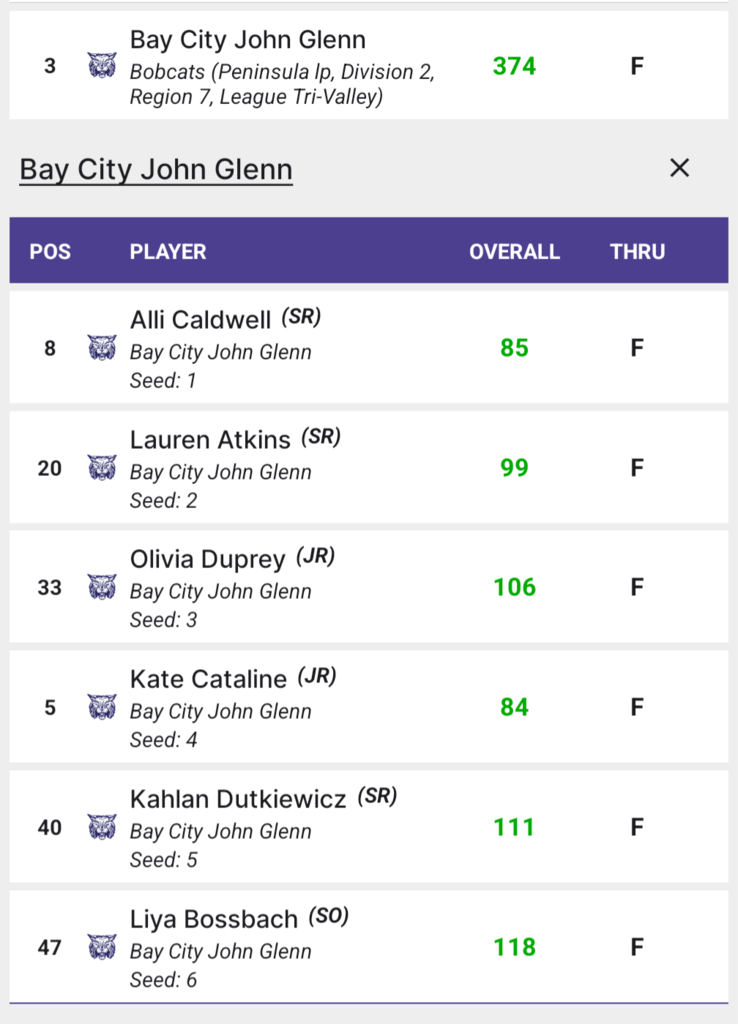Click Bobcat logo beside Kate Cataline
Viewport: 738px width, 1024px height.
(102, 707)
